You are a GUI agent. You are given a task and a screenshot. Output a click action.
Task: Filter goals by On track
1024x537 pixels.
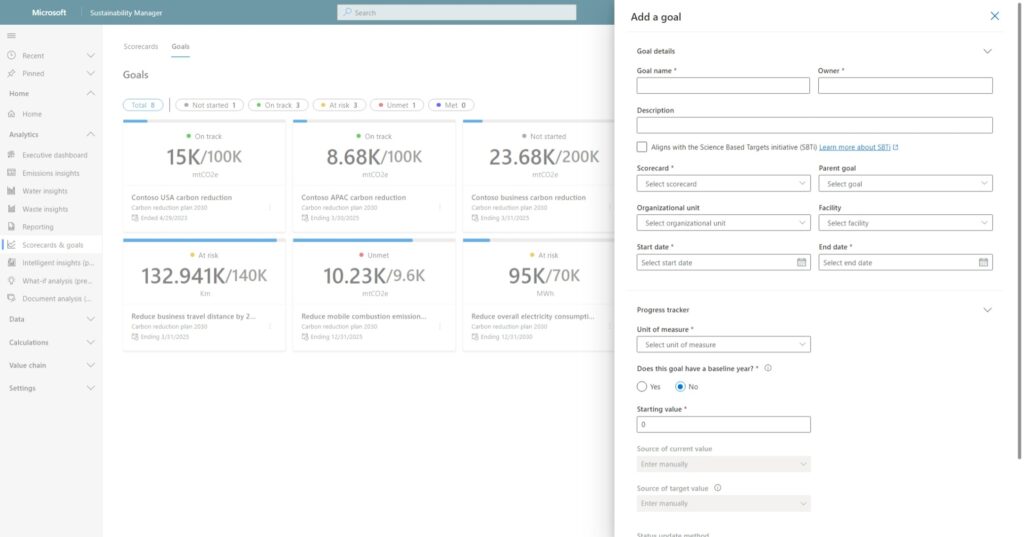278,105
